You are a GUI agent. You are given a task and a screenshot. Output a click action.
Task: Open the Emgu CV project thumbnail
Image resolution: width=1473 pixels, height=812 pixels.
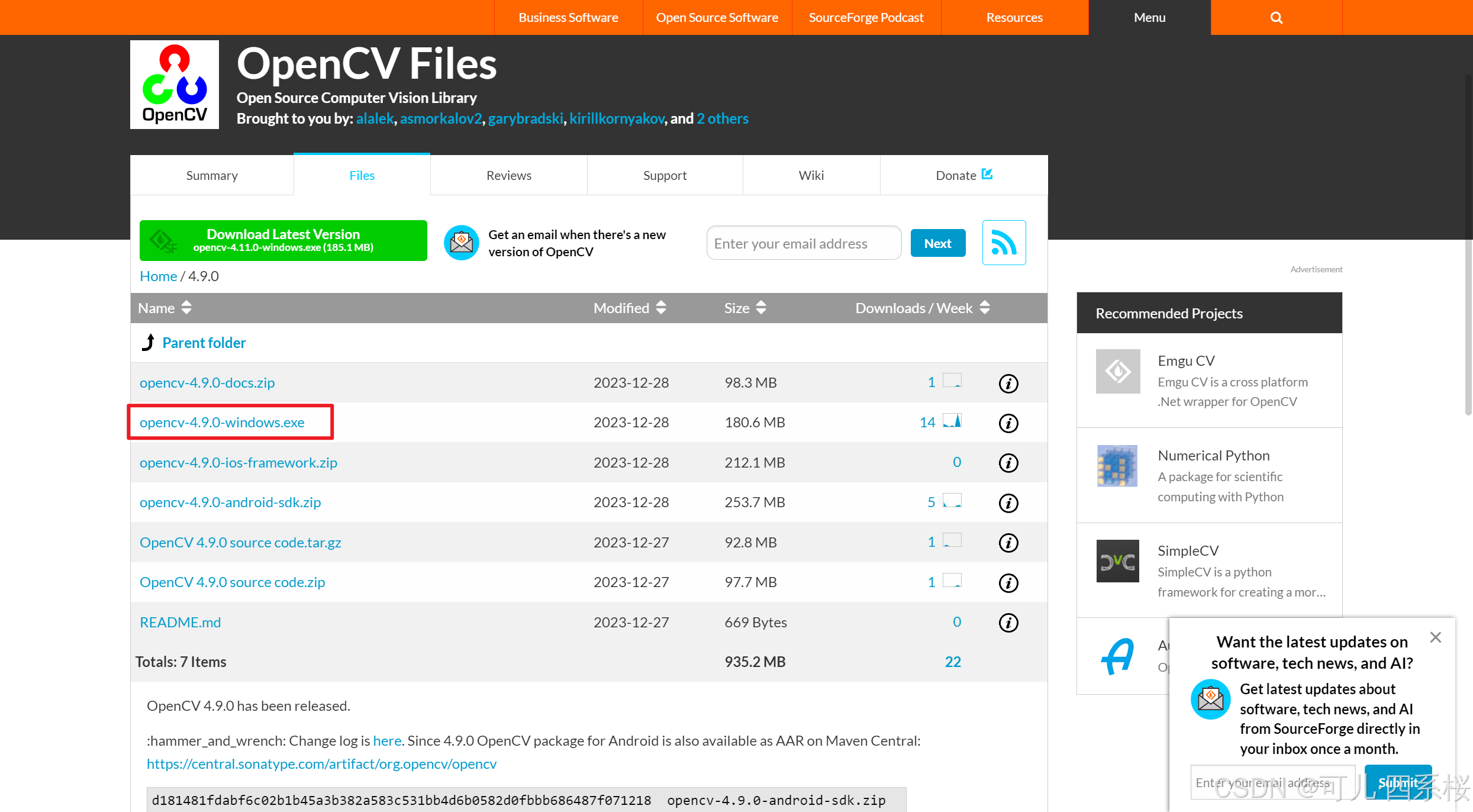[x=1117, y=371]
